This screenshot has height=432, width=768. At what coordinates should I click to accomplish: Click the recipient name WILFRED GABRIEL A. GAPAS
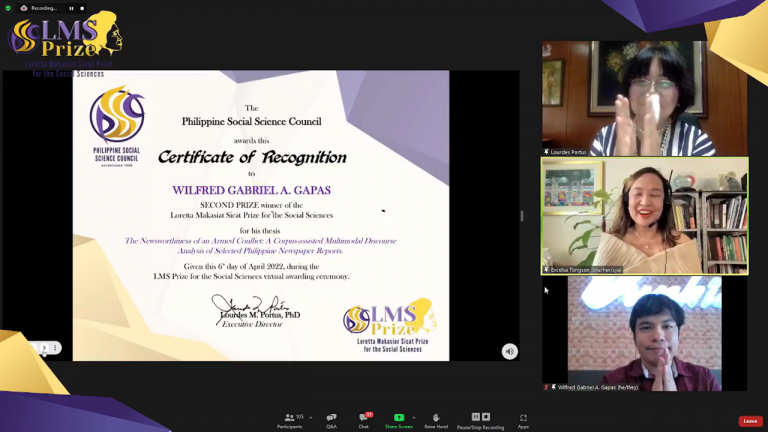(x=251, y=190)
